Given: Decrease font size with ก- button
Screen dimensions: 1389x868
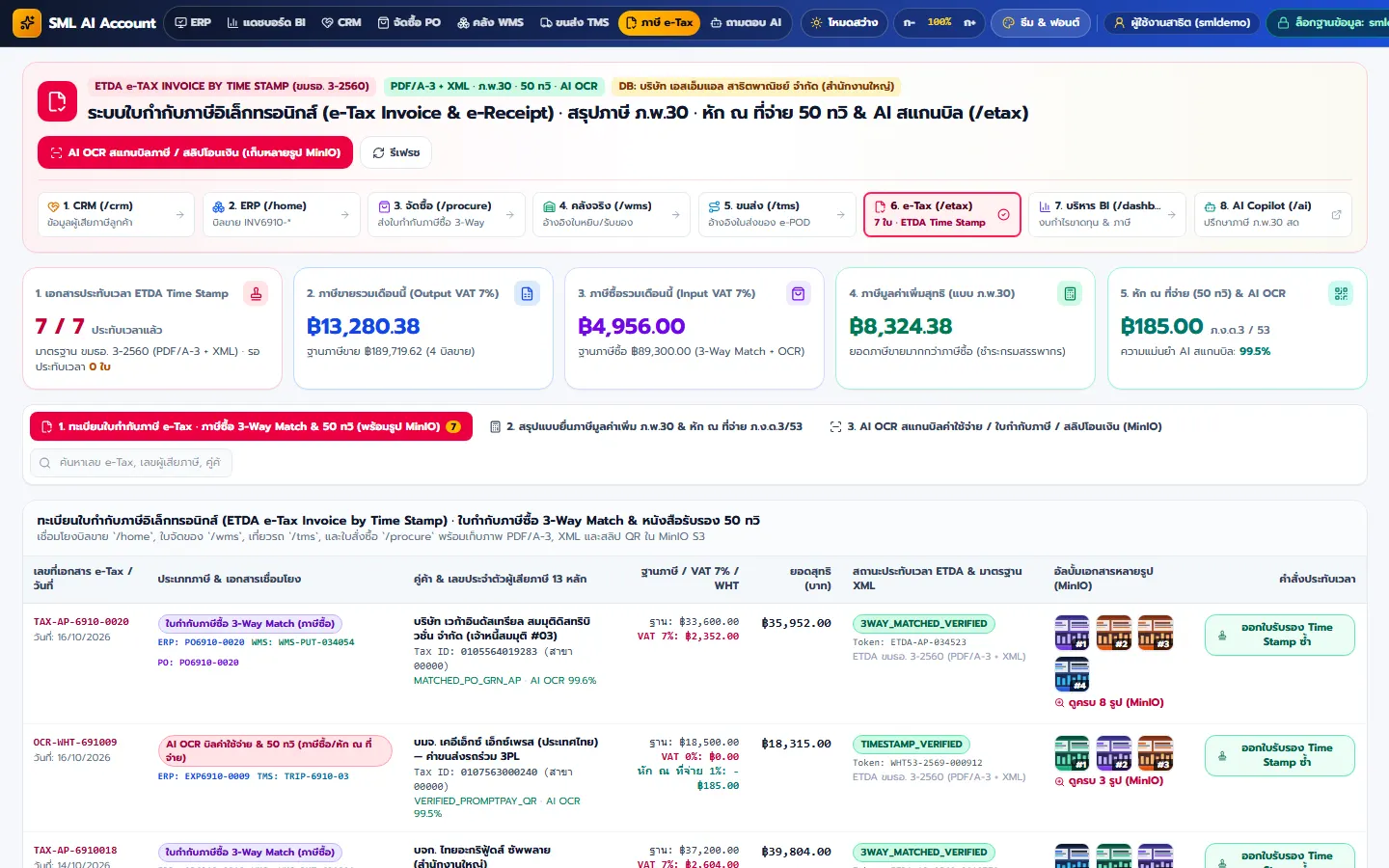Looking at the screenshot, I should 910,22.
